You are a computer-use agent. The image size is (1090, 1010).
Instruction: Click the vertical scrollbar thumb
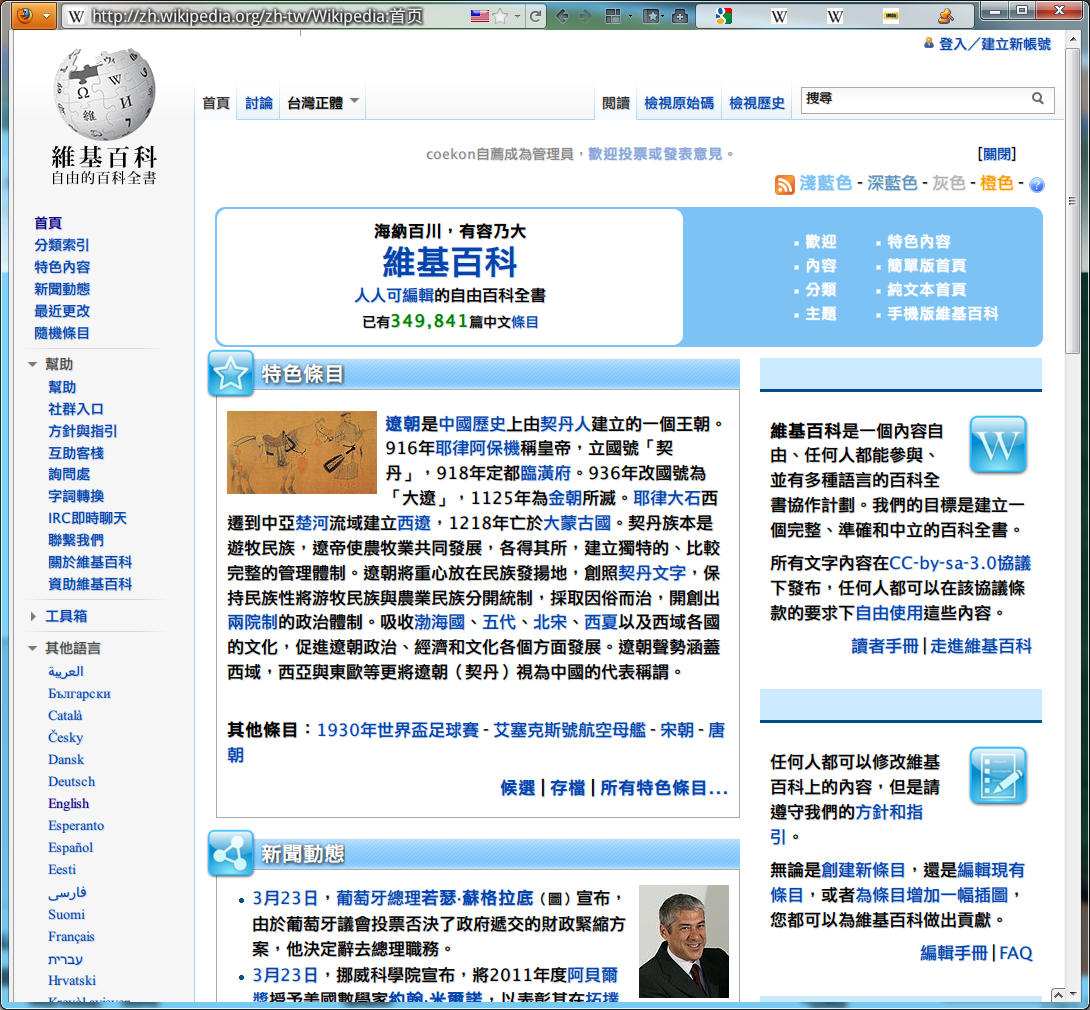click(1072, 202)
